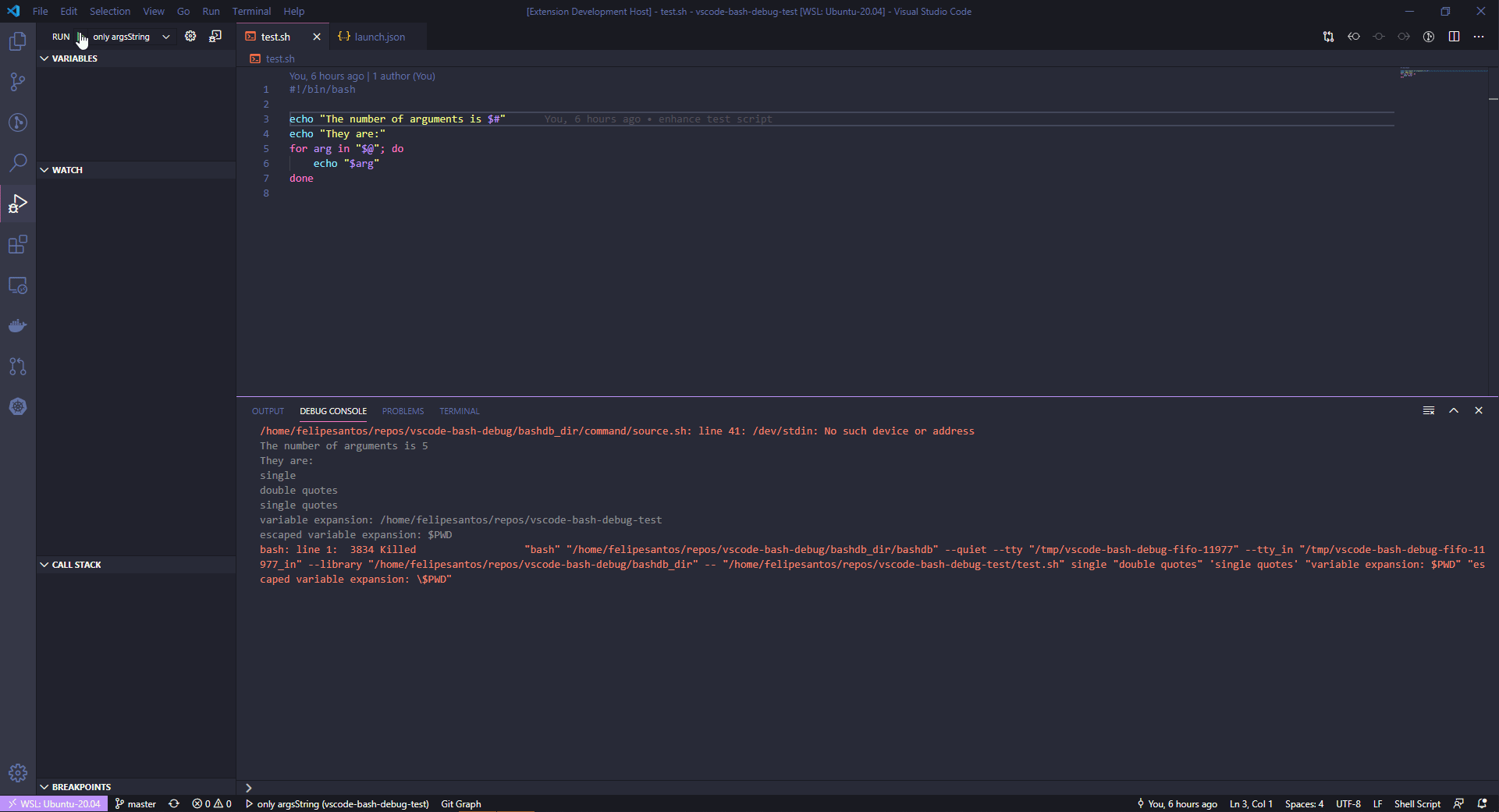Change end of line sequence LF
This screenshot has height=812, width=1499.
click(x=1378, y=803)
